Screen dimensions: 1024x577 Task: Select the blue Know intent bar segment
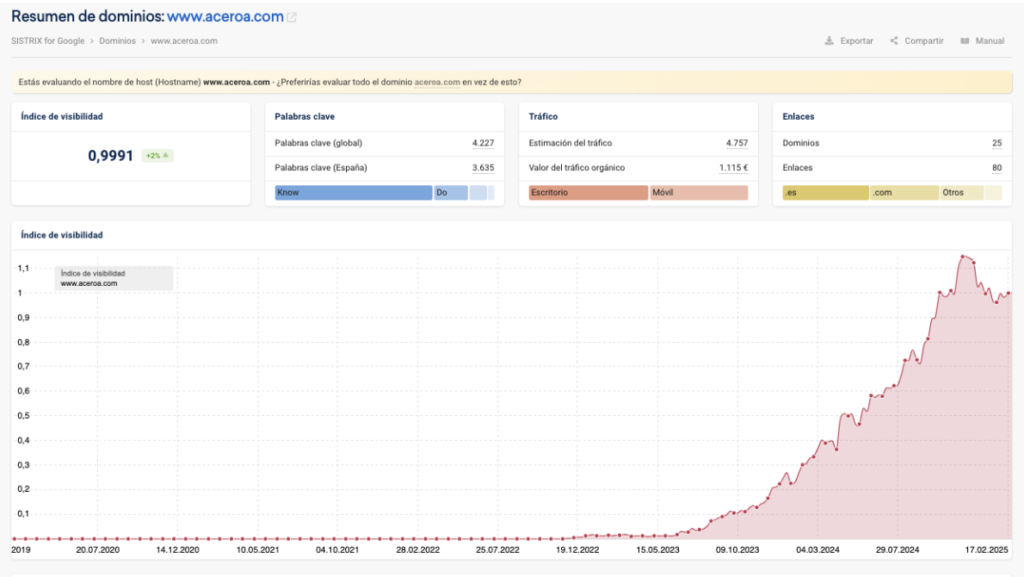(353, 193)
